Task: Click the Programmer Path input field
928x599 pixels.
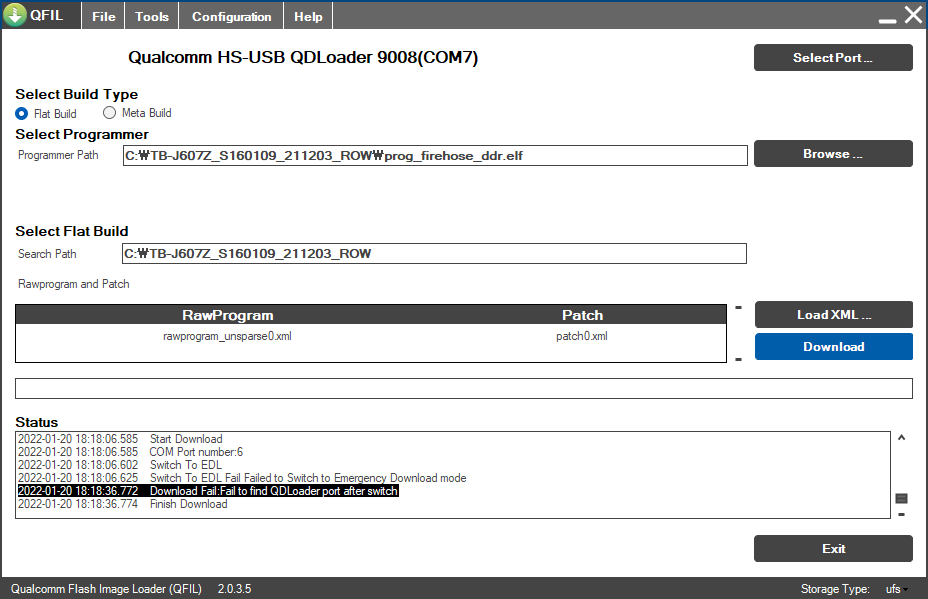Action: (435, 156)
